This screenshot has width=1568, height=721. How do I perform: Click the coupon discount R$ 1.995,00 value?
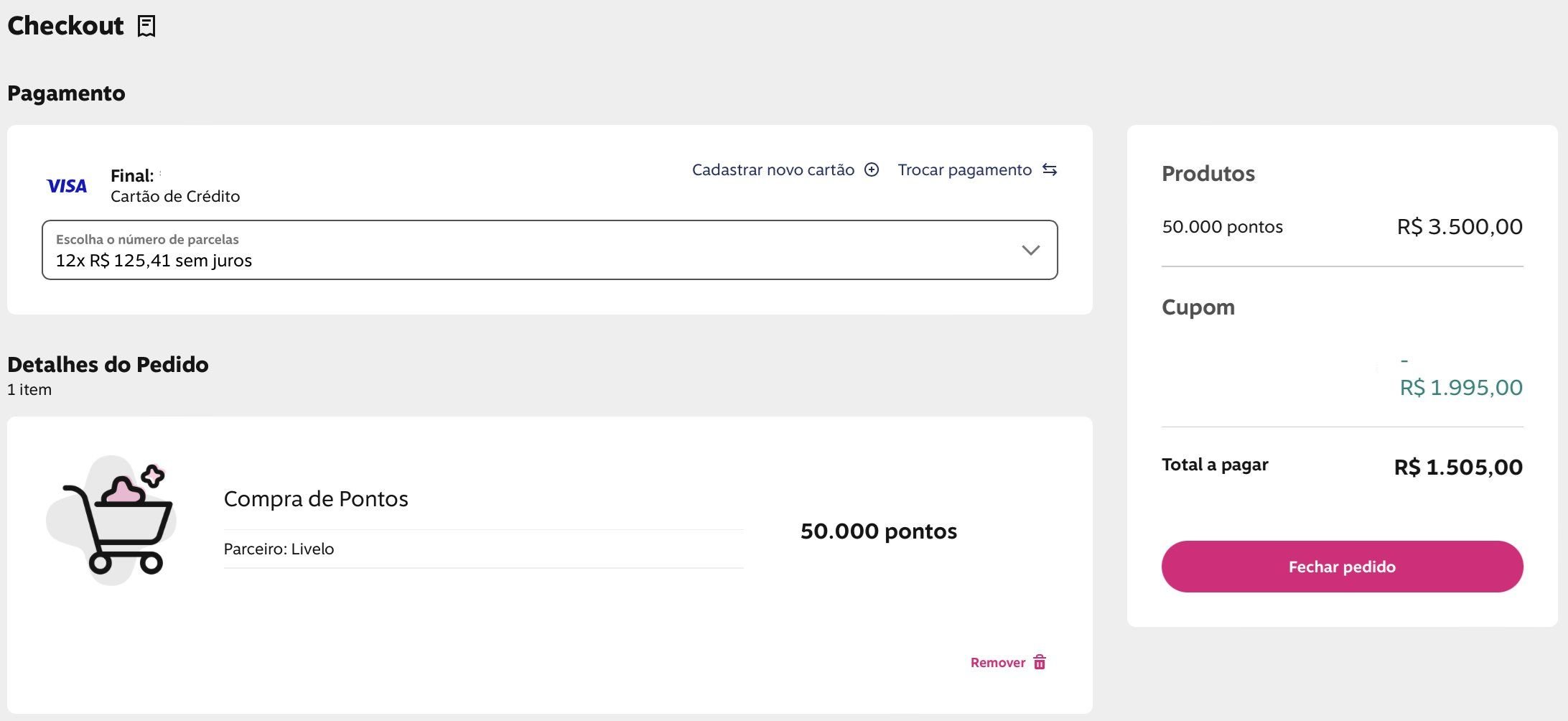click(1460, 387)
